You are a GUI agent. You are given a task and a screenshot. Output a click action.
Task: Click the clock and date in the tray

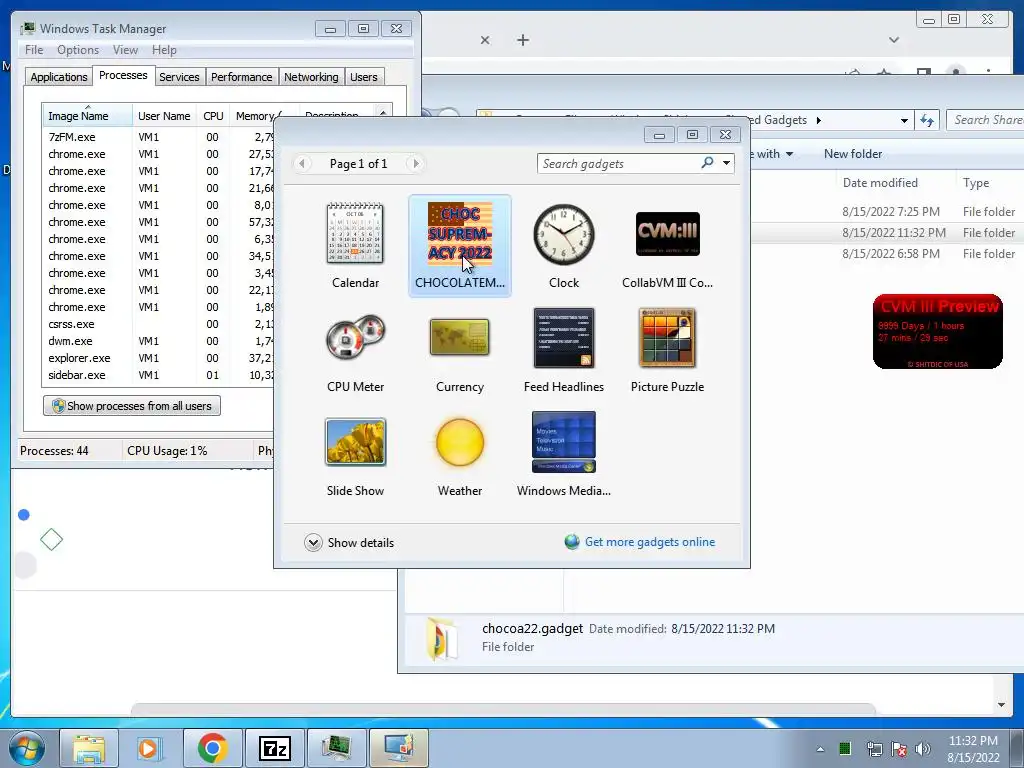pos(973,749)
